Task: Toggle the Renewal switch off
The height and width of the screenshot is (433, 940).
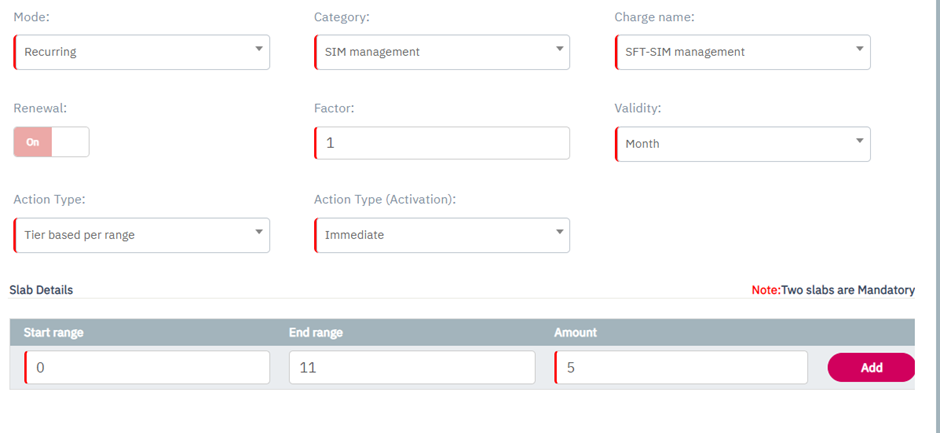Action: coord(51,142)
